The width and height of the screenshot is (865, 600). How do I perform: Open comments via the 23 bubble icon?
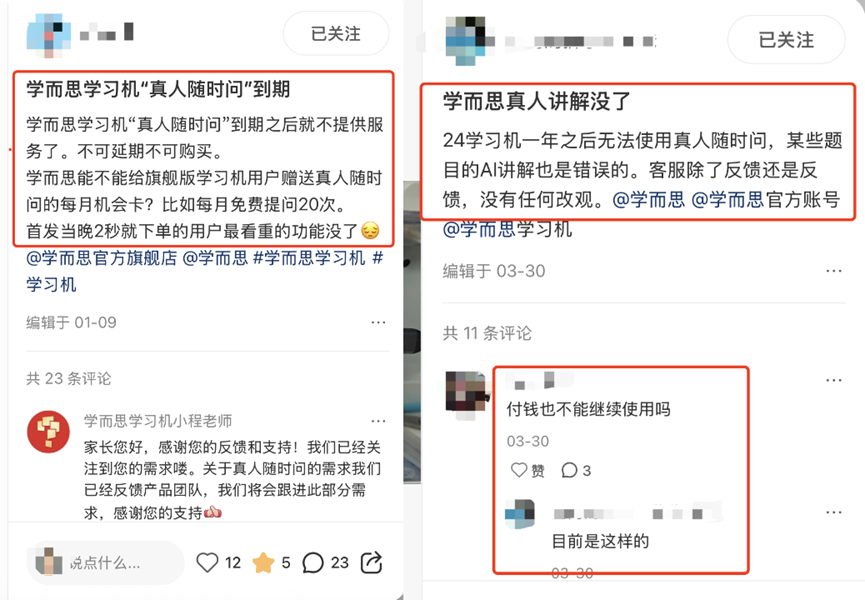tap(313, 562)
